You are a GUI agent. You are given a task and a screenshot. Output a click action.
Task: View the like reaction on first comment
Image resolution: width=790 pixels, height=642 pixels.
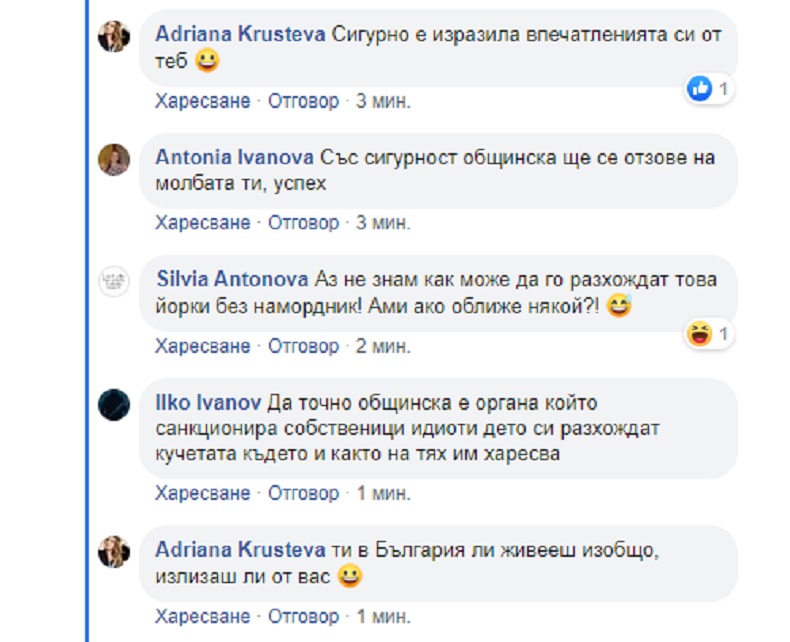(x=699, y=89)
